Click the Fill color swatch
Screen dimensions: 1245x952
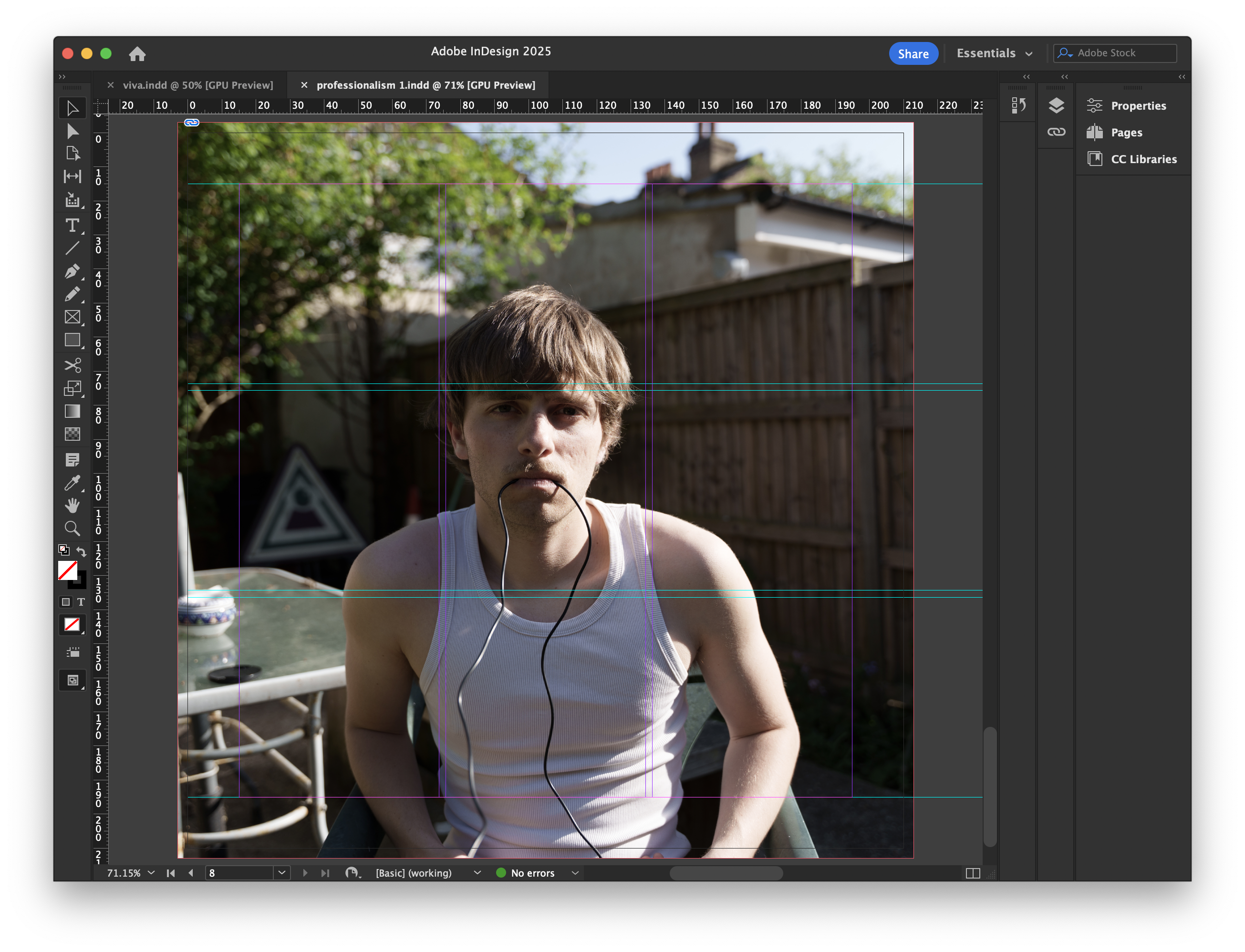tap(67, 570)
